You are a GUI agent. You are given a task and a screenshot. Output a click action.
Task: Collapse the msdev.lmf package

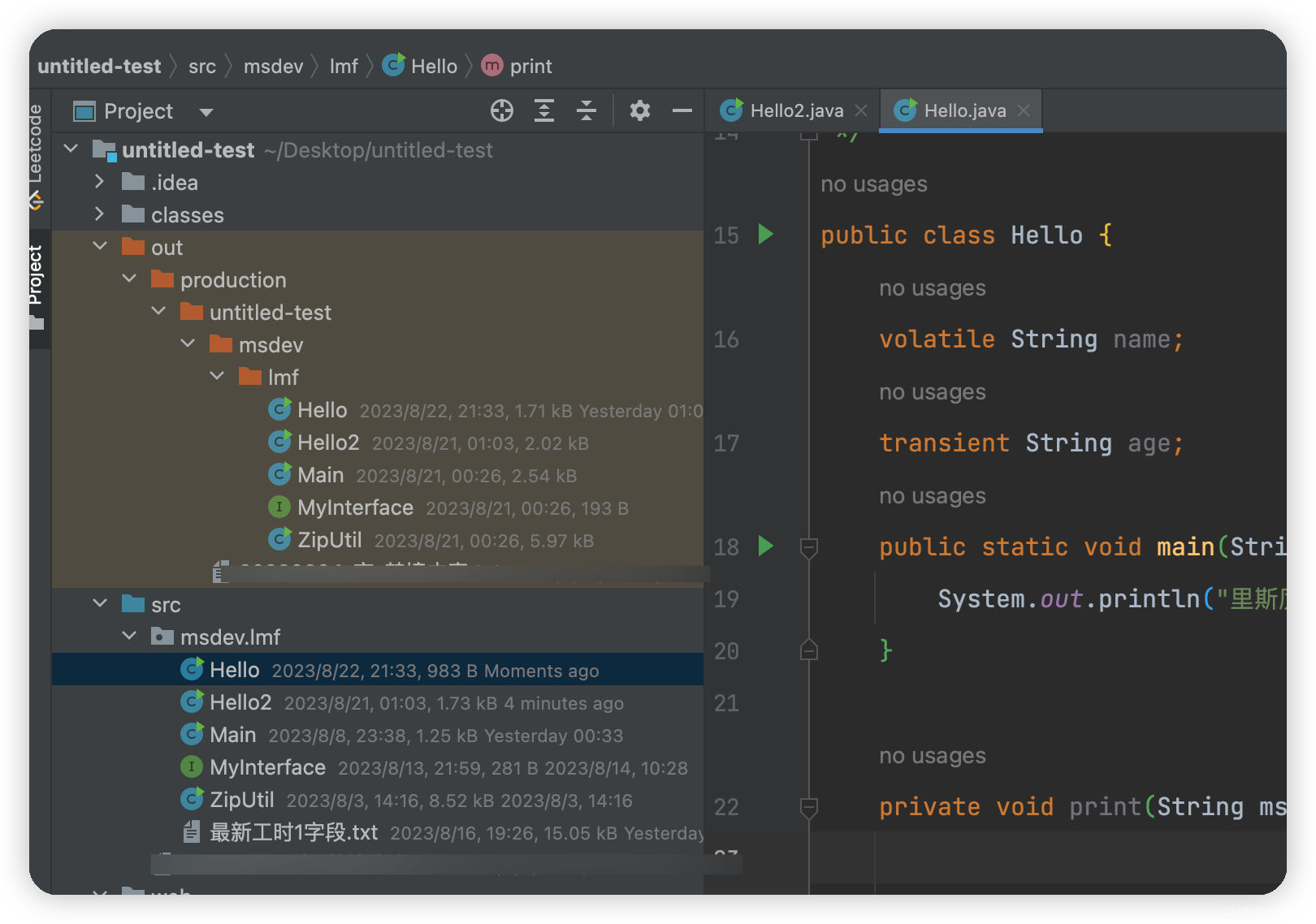(129, 637)
